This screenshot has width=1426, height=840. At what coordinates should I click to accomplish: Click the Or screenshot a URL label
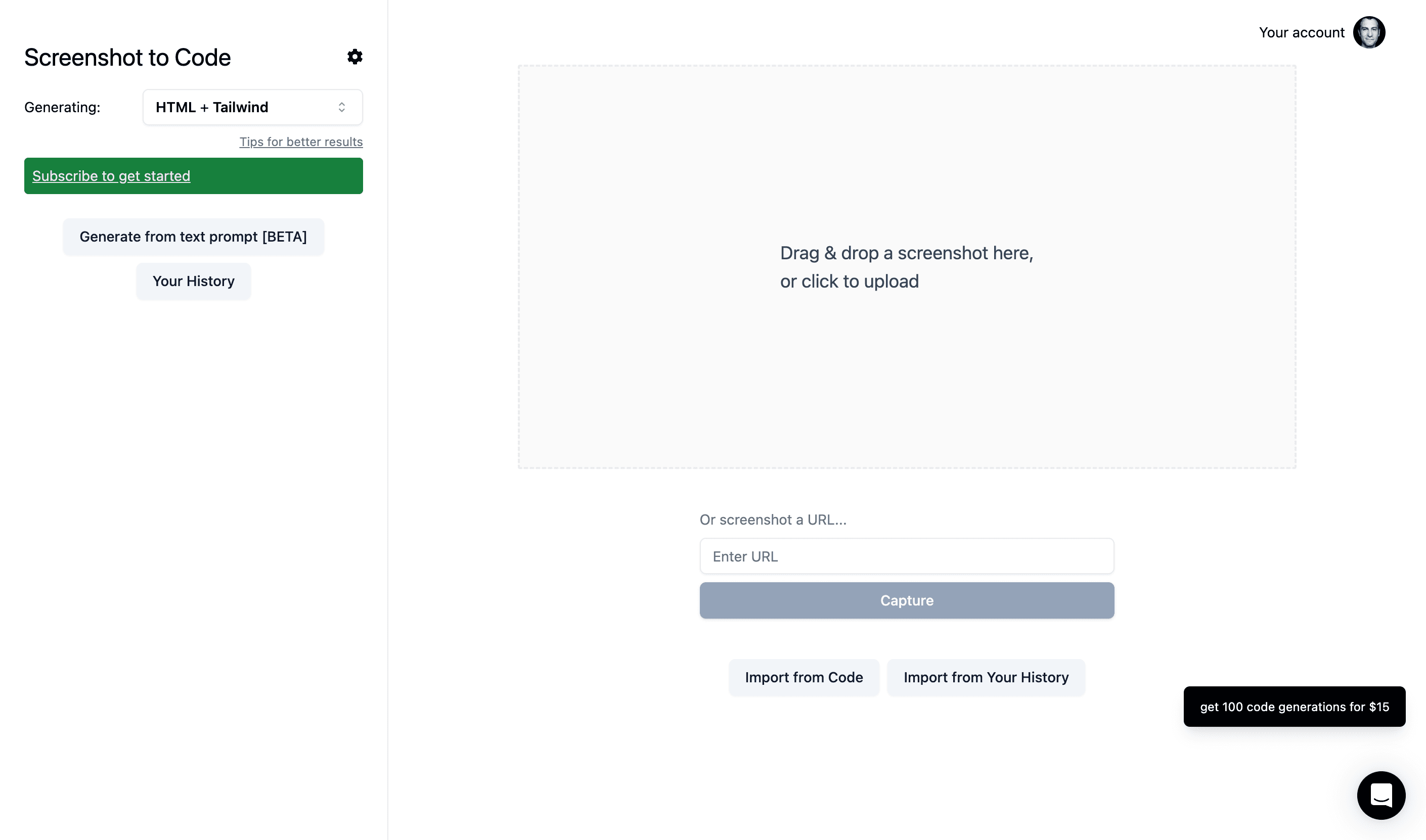(x=773, y=520)
